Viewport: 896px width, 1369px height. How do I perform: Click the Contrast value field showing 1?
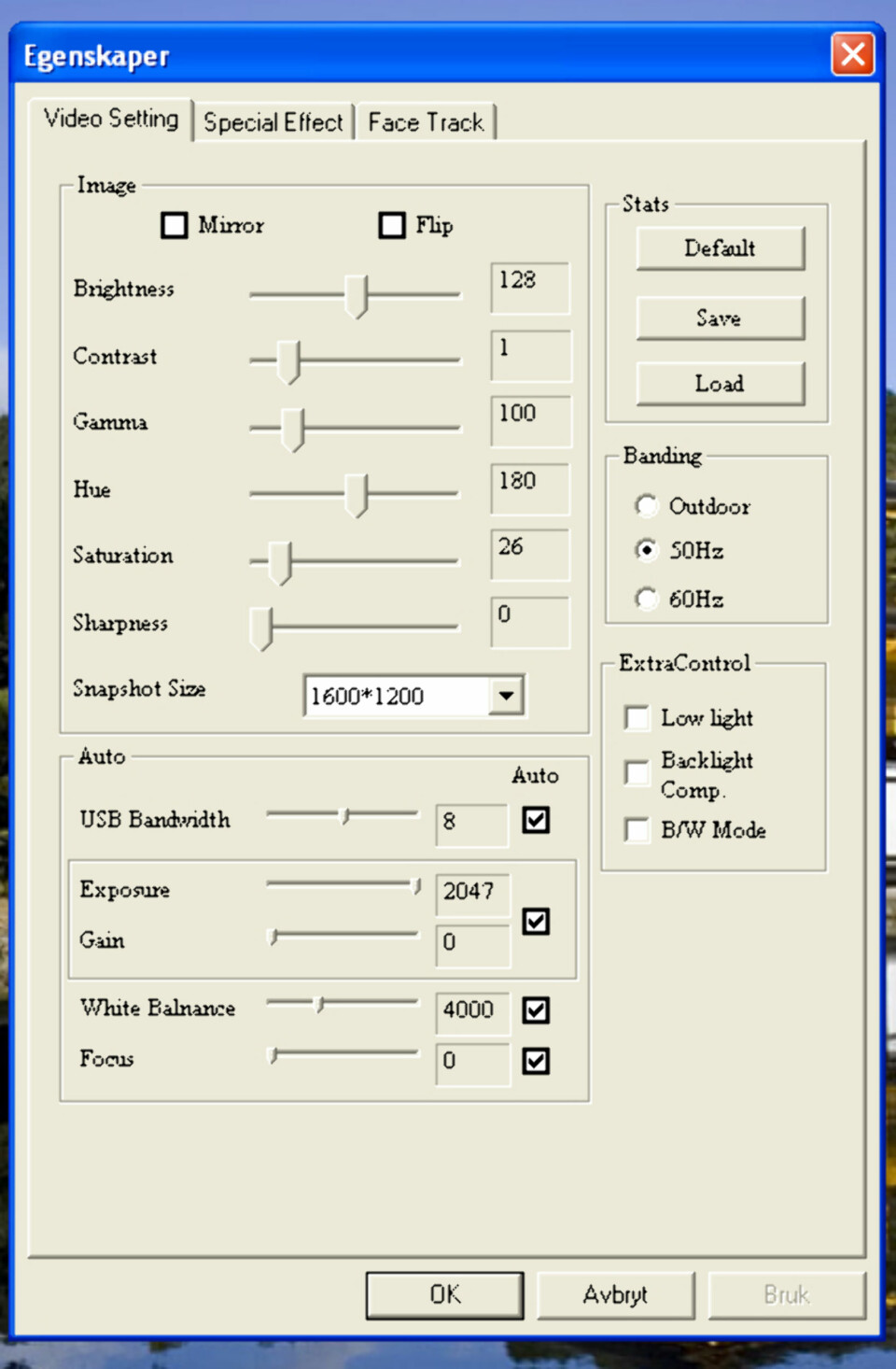[530, 356]
